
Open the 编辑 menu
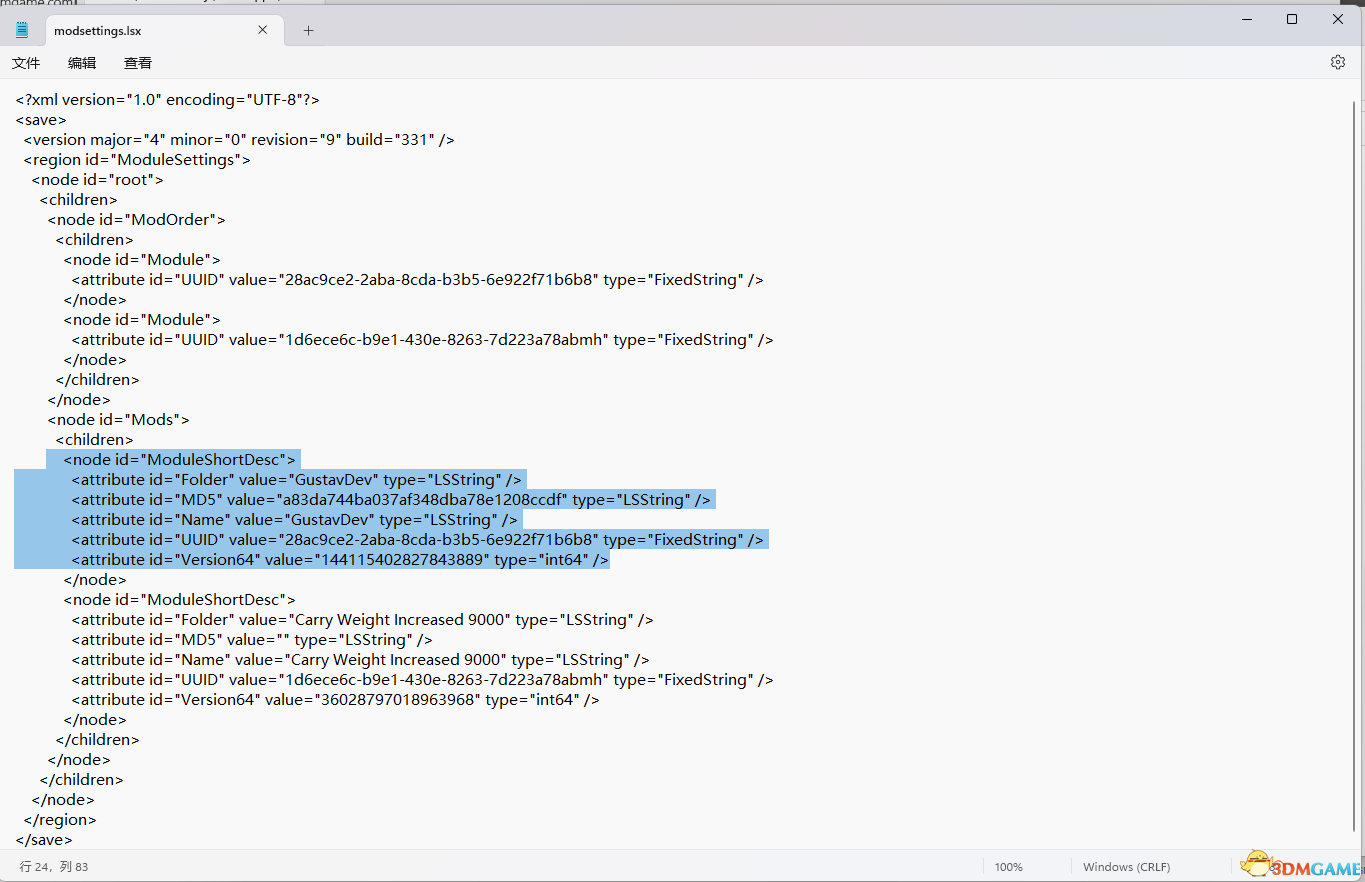click(x=82, y=63)
